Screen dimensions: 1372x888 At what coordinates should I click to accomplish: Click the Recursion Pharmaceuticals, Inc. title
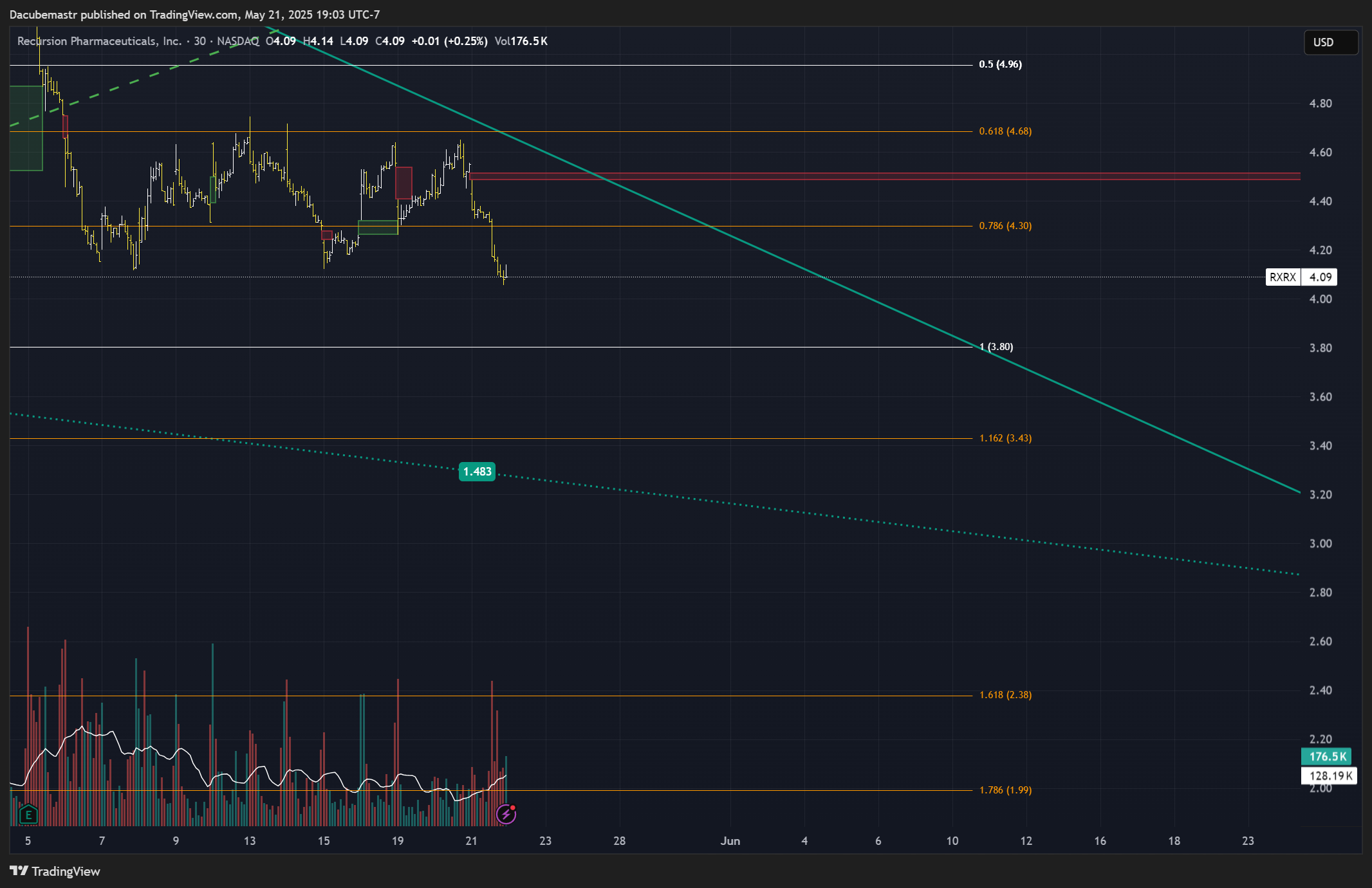(x=99, y=41)
